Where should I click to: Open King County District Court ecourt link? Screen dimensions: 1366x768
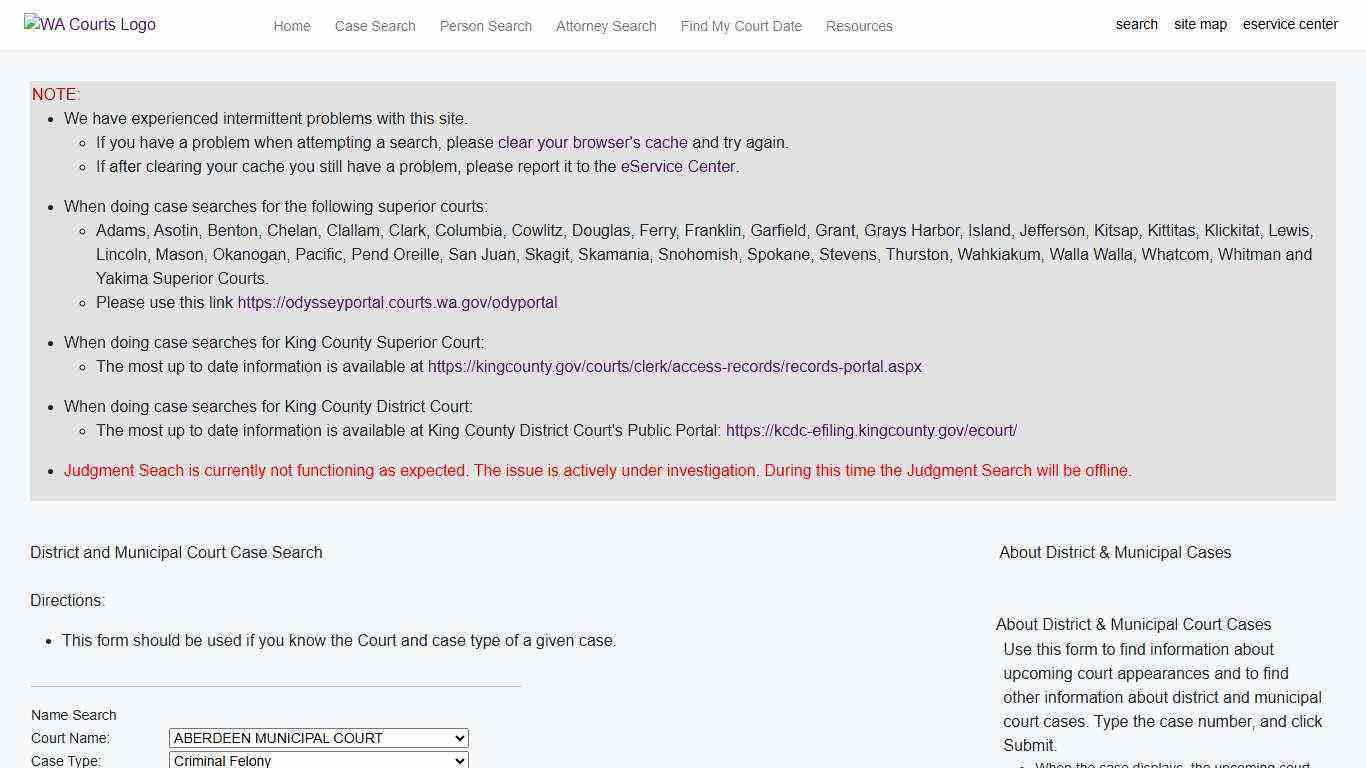pos(871,430)
